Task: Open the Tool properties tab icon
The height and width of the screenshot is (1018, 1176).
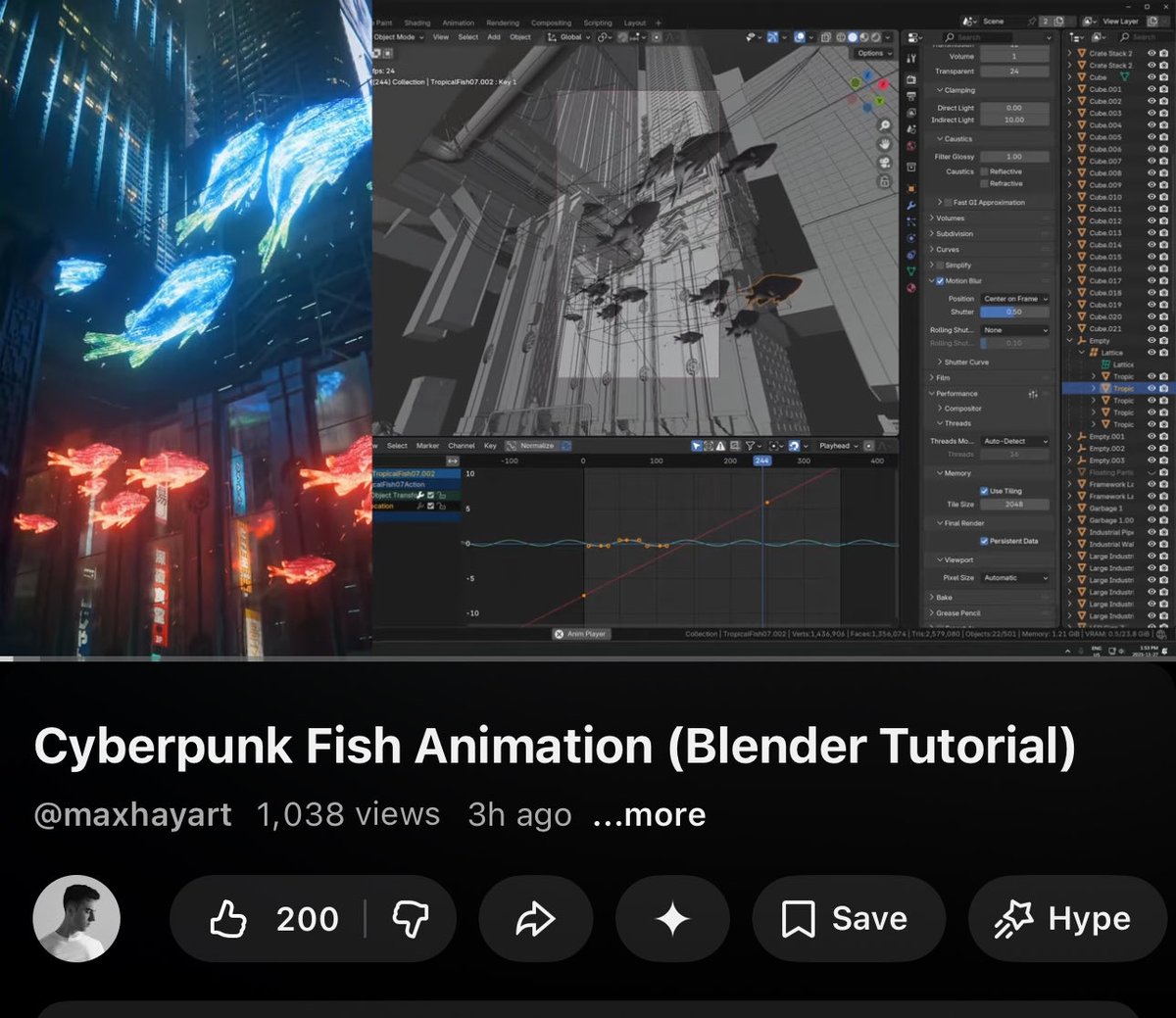Action: point(911,59)
